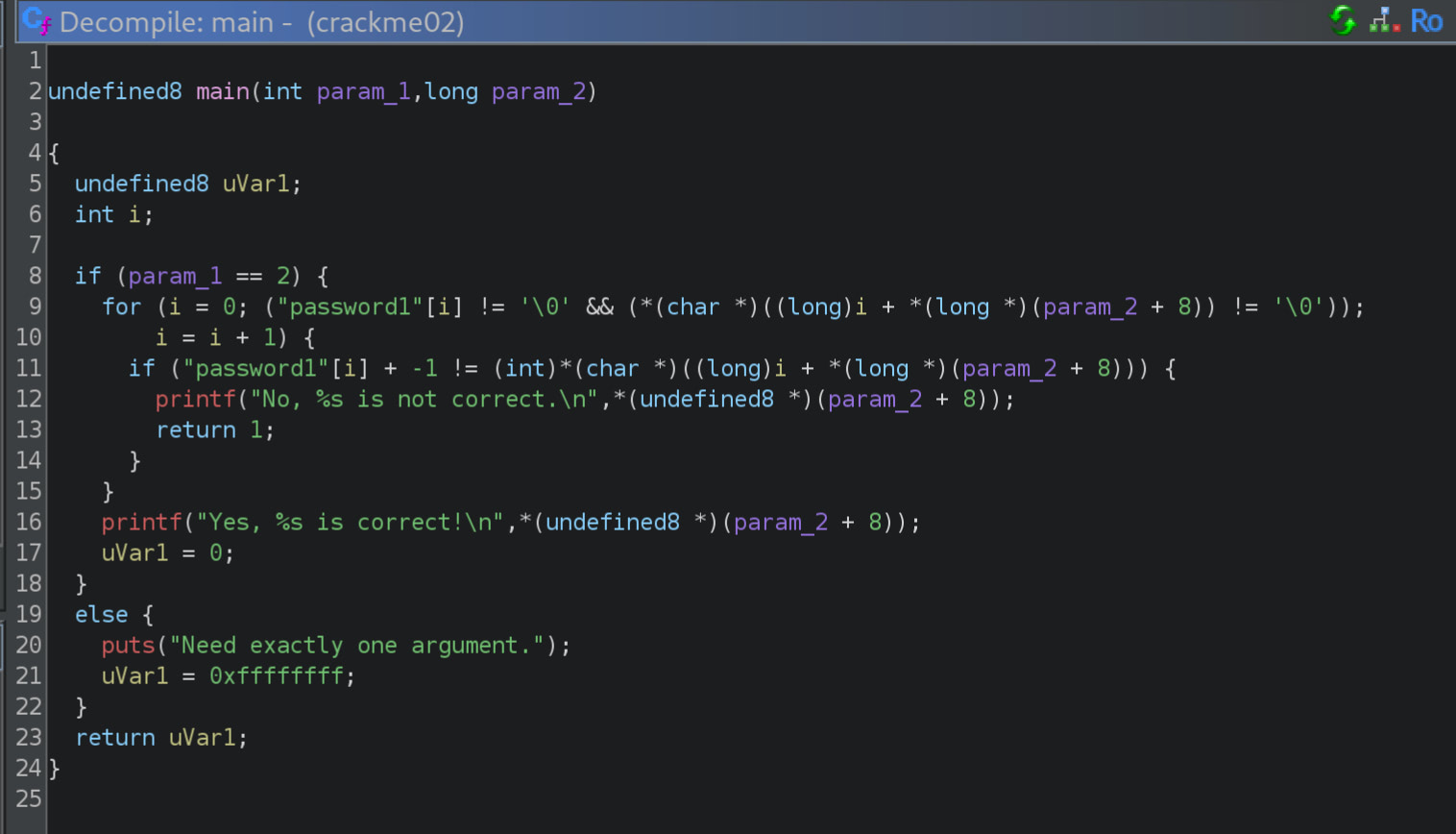1456x834 pixels.
Task: Click the "for" loop keyword
Action: (x=121, y=307)
